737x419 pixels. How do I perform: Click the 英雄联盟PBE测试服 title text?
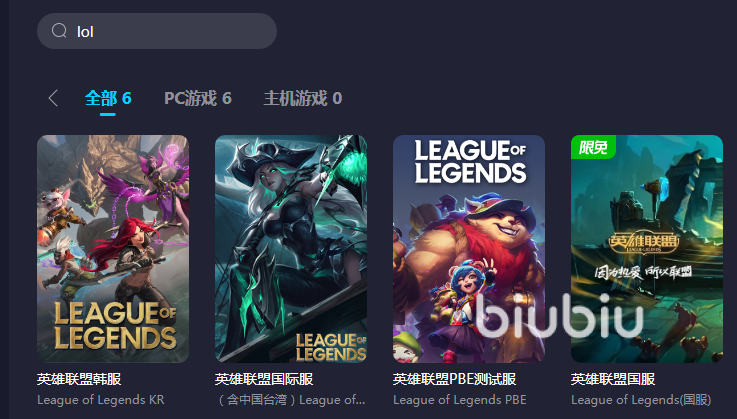(x=454, y=379)
